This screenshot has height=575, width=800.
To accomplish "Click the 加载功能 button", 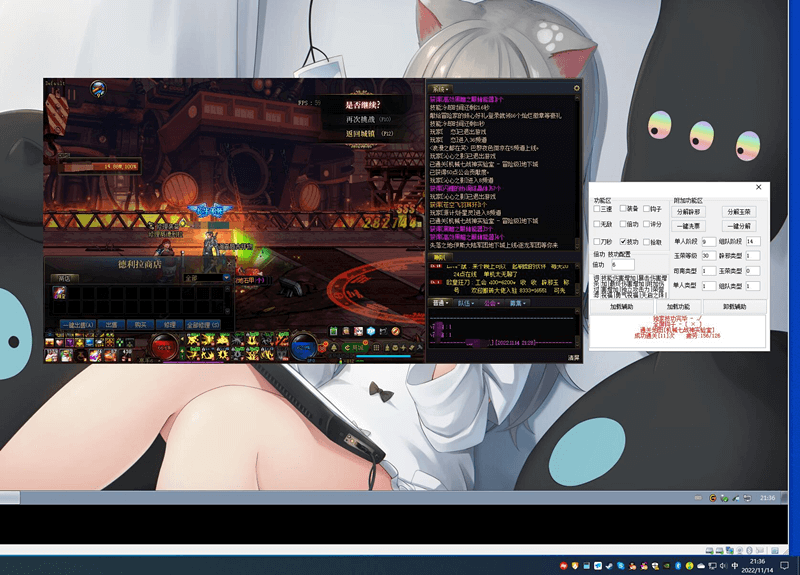I will [678, 307].
